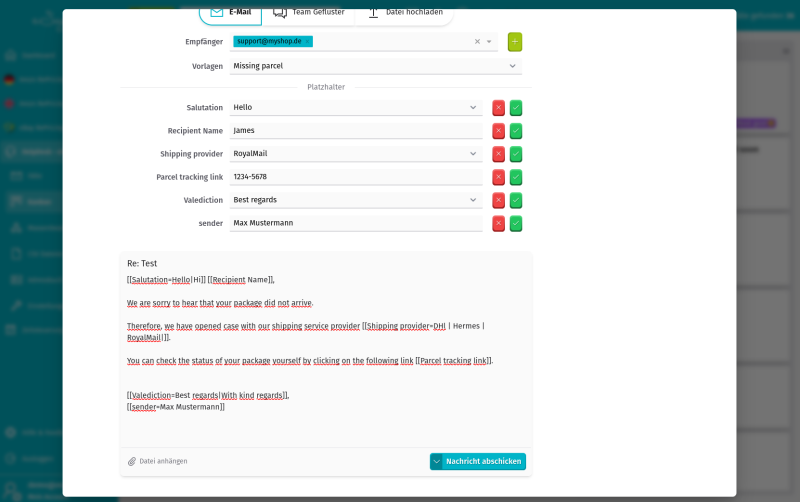Confirm the Valediction placeholder
This screenshot has height=502, width=800.
point(516,200)
